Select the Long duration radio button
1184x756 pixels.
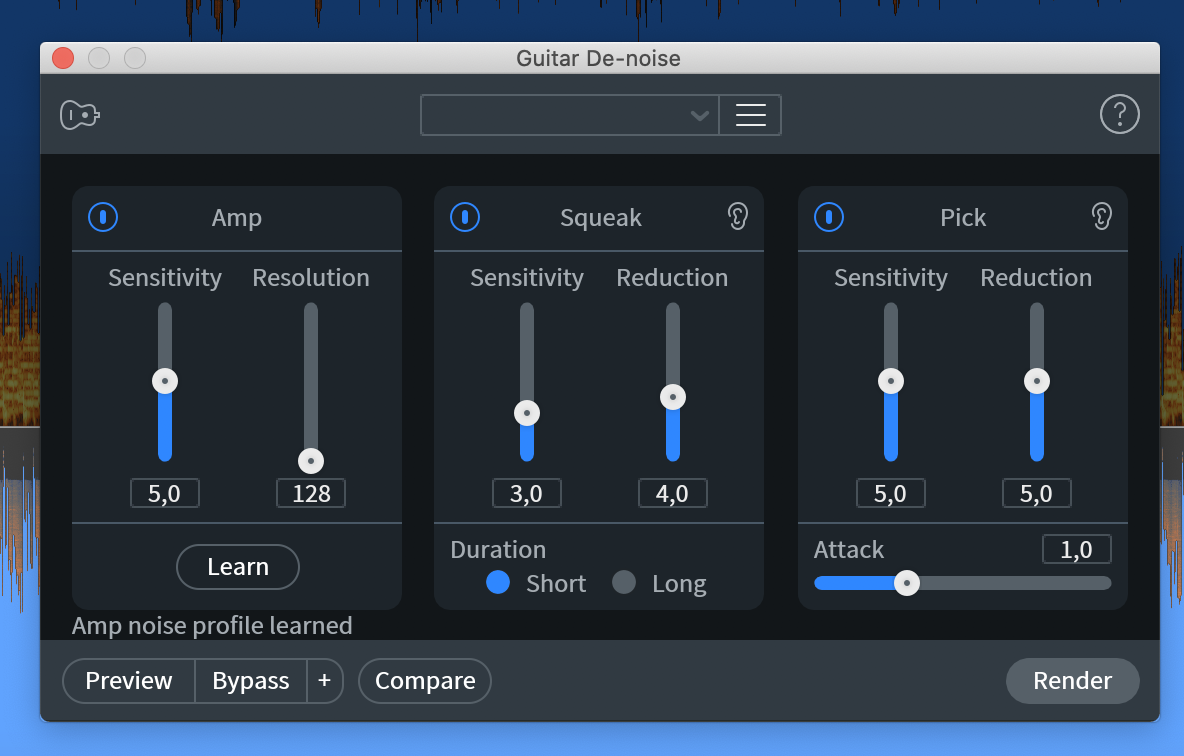[624, 582]
